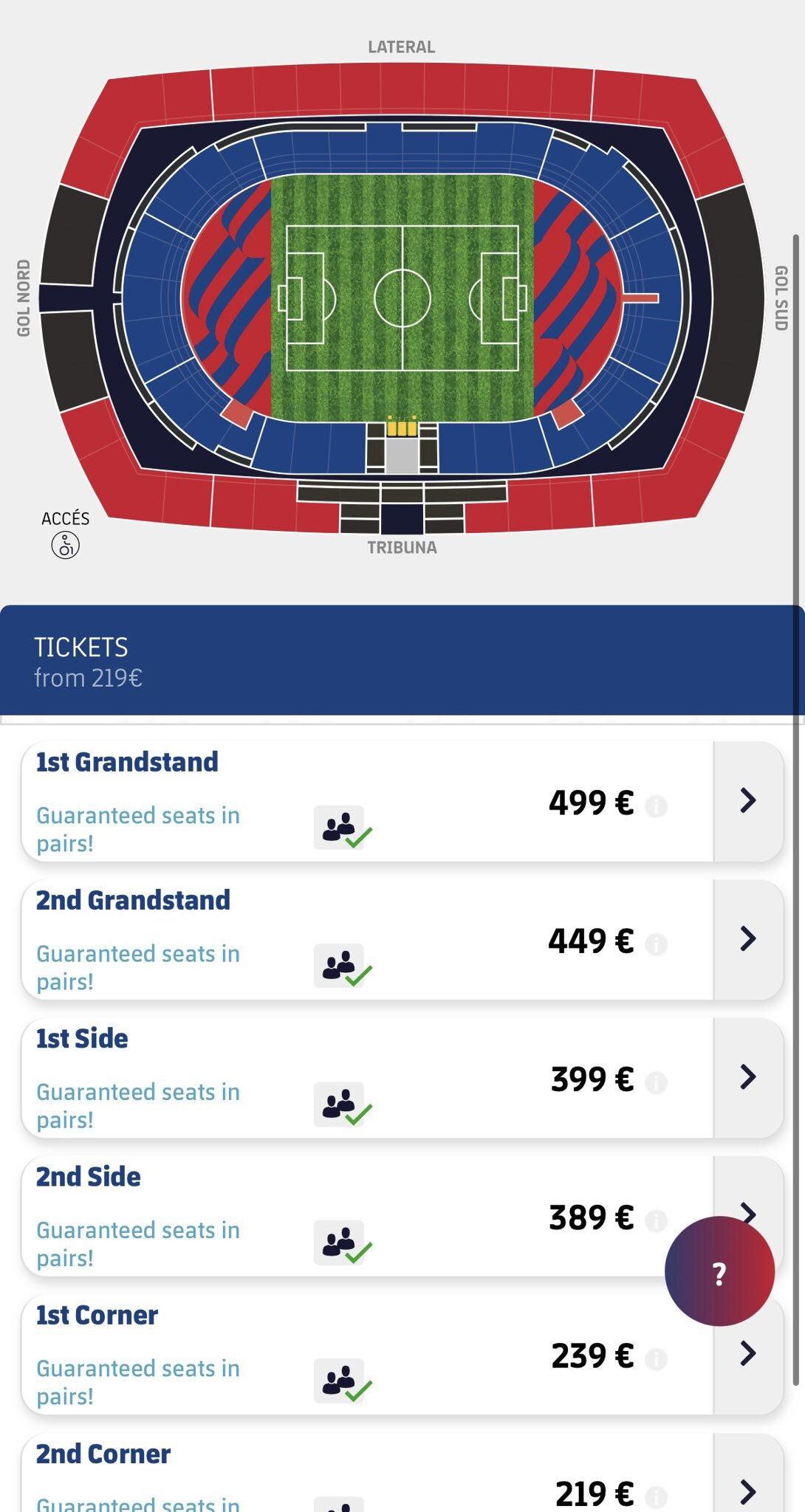Click info icon beside 239 € price
This screenshot has width=805, height=1512.
click(x=656, y=1358)
